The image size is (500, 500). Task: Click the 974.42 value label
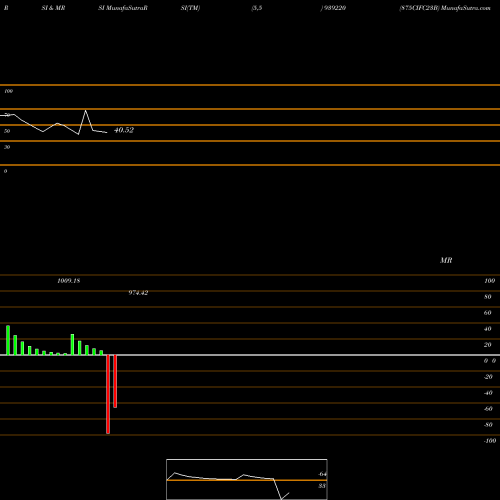138,293
